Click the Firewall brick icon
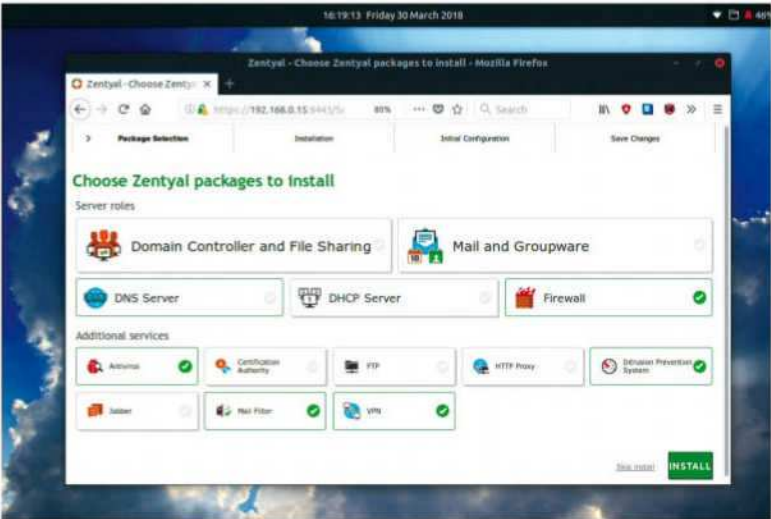 pos(525,298)
